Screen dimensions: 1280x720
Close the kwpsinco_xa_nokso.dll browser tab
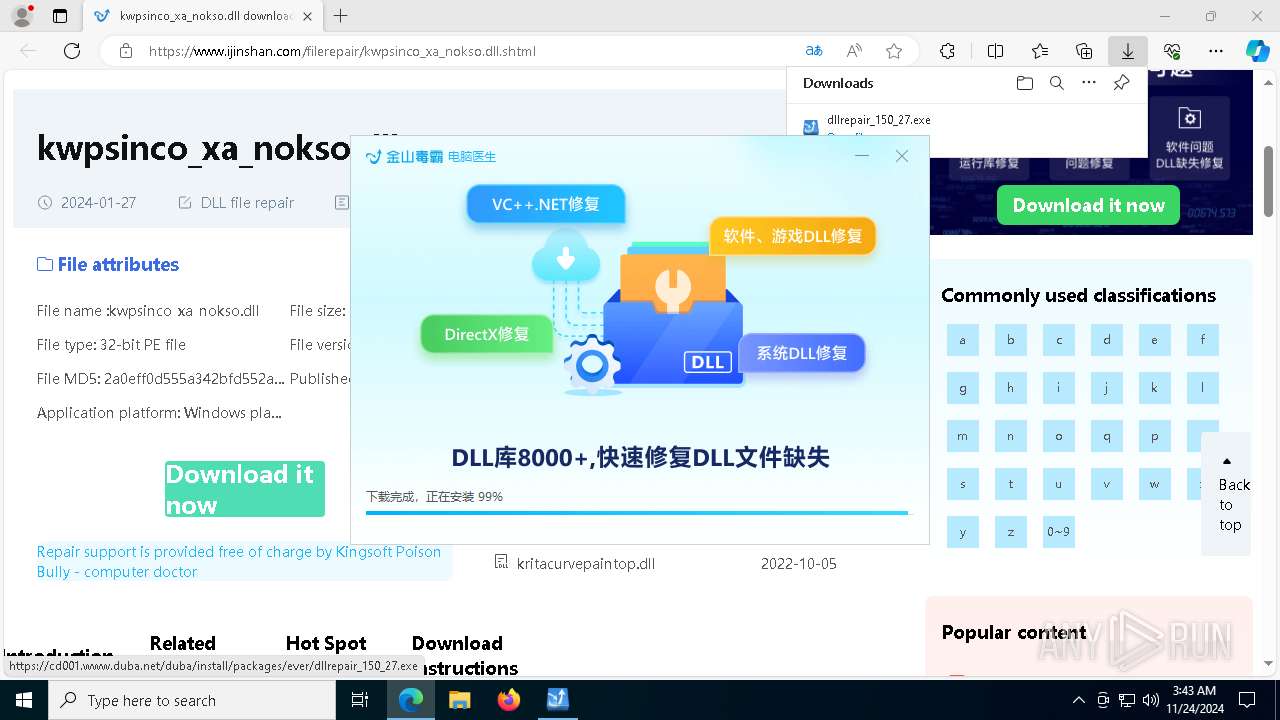(x=307, y=16)
